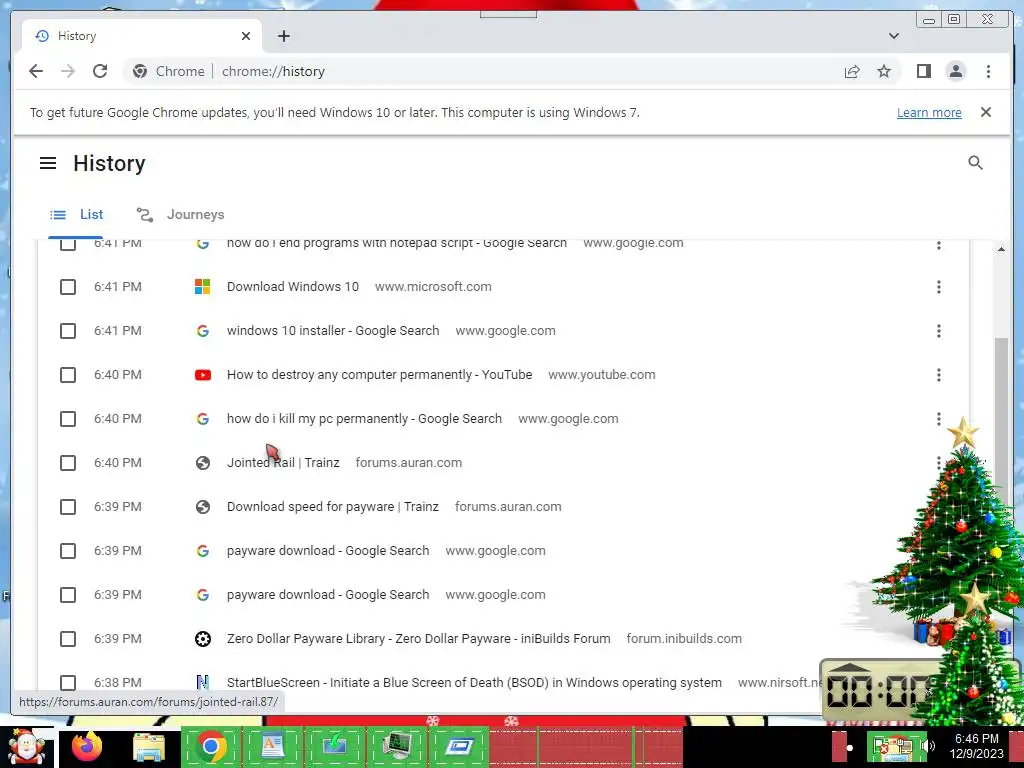
Task: Select the Chrome taskbar button
Action: click(210, 746)
